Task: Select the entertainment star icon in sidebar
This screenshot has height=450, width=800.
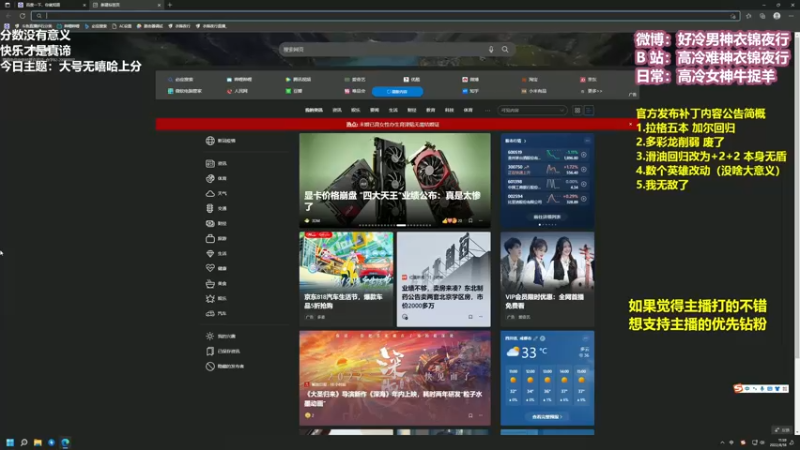Action: coord(210,298)
